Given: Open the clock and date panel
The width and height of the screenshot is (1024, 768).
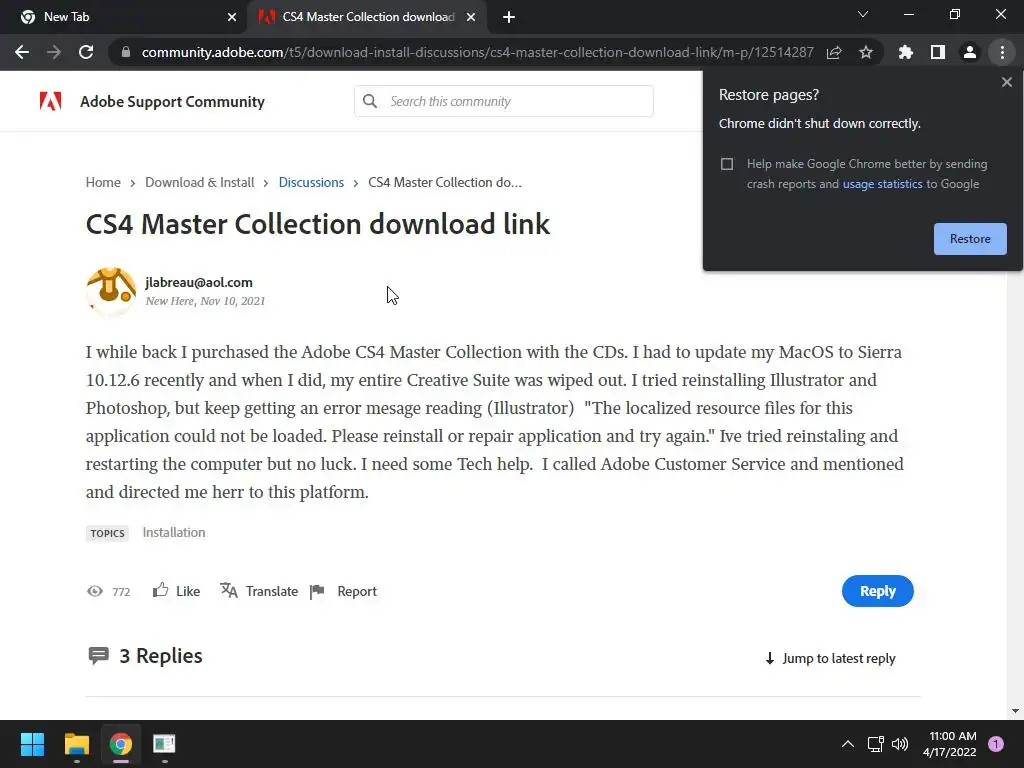Looking at the screenshot, I should coord(950,744).
